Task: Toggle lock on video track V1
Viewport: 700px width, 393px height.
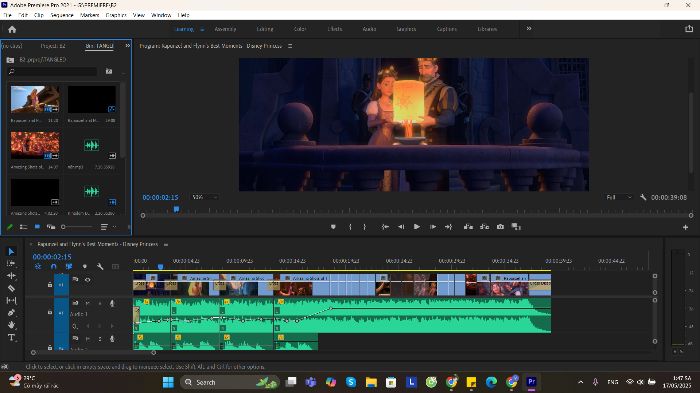Action: 50,284
